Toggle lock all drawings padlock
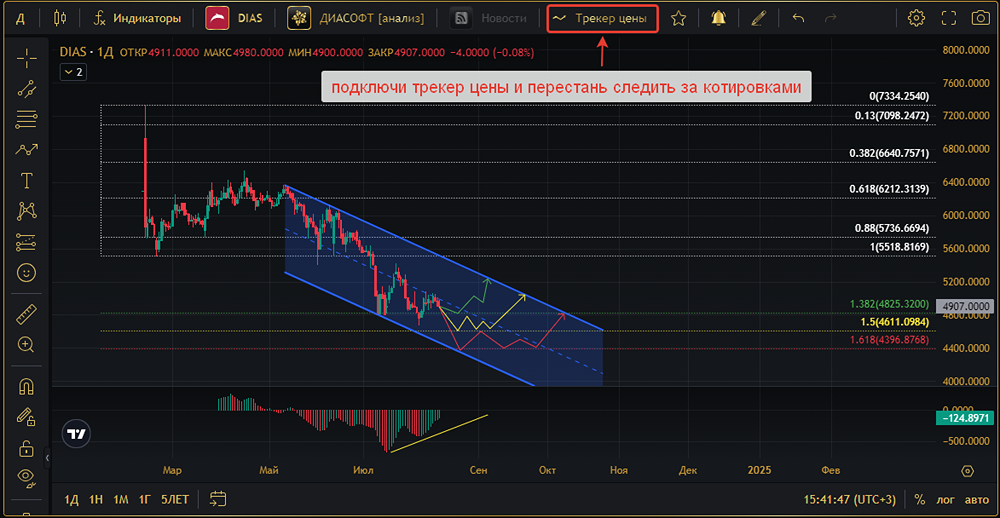Screen dimensions: 1000x518 coord(26,448)
